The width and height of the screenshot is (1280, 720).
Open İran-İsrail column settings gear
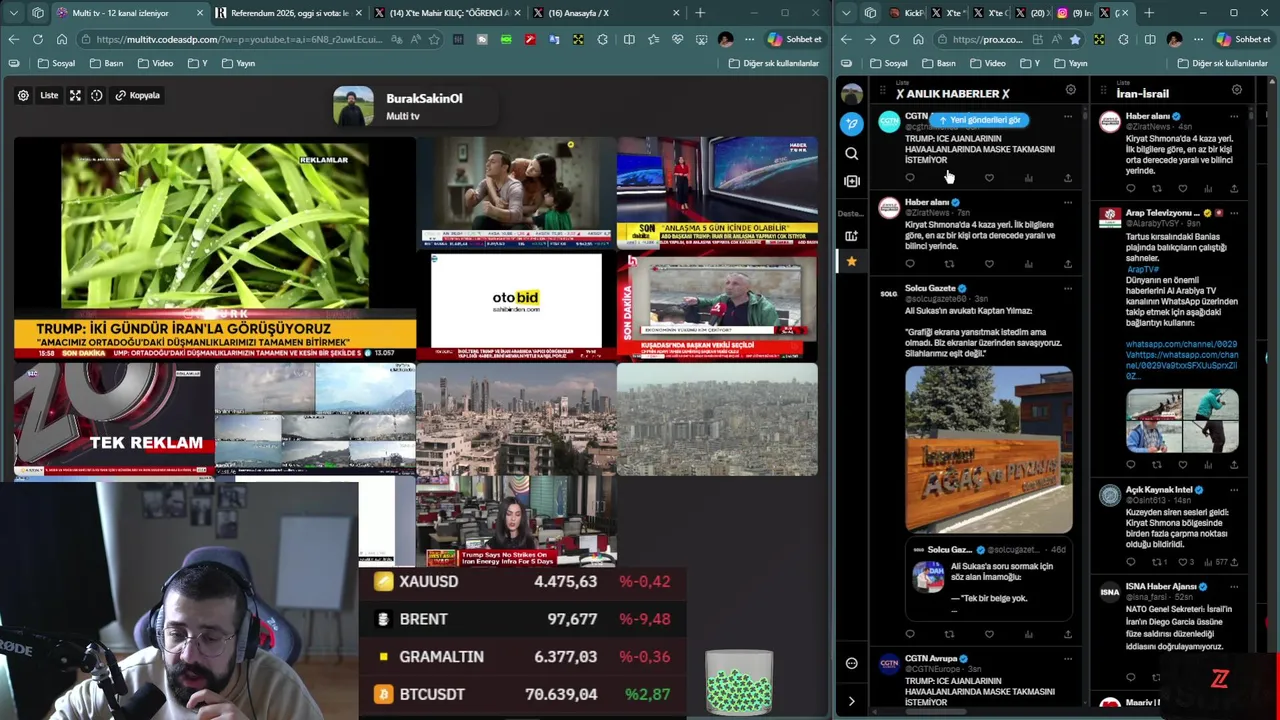click(1237, 91)
